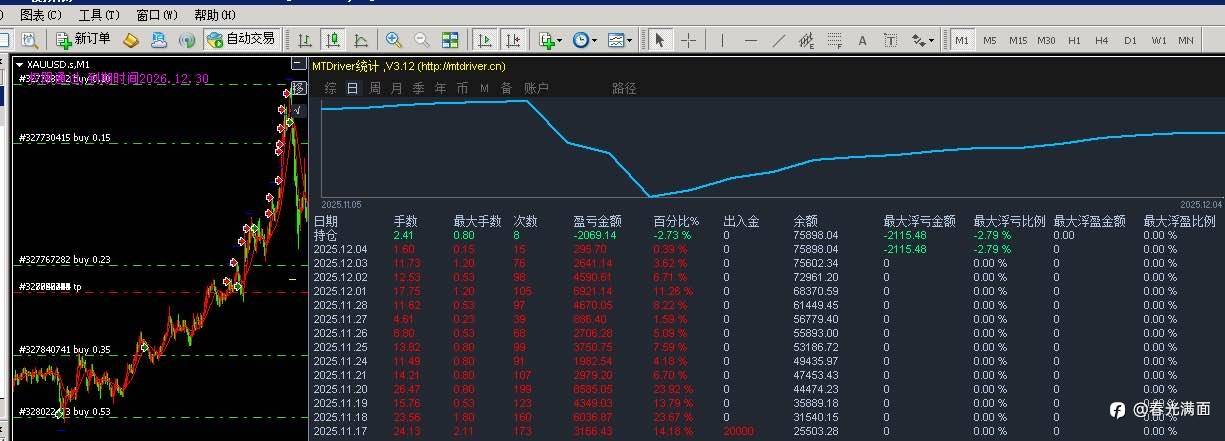Switch to H4 timeframe
Viewport: 1225px width, 441px height.
[1102, 40]
